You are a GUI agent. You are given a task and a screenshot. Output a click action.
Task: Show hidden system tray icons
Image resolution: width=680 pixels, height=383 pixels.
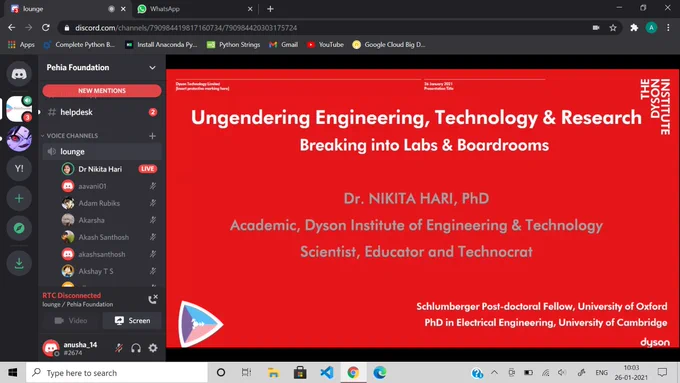point(494,373)
